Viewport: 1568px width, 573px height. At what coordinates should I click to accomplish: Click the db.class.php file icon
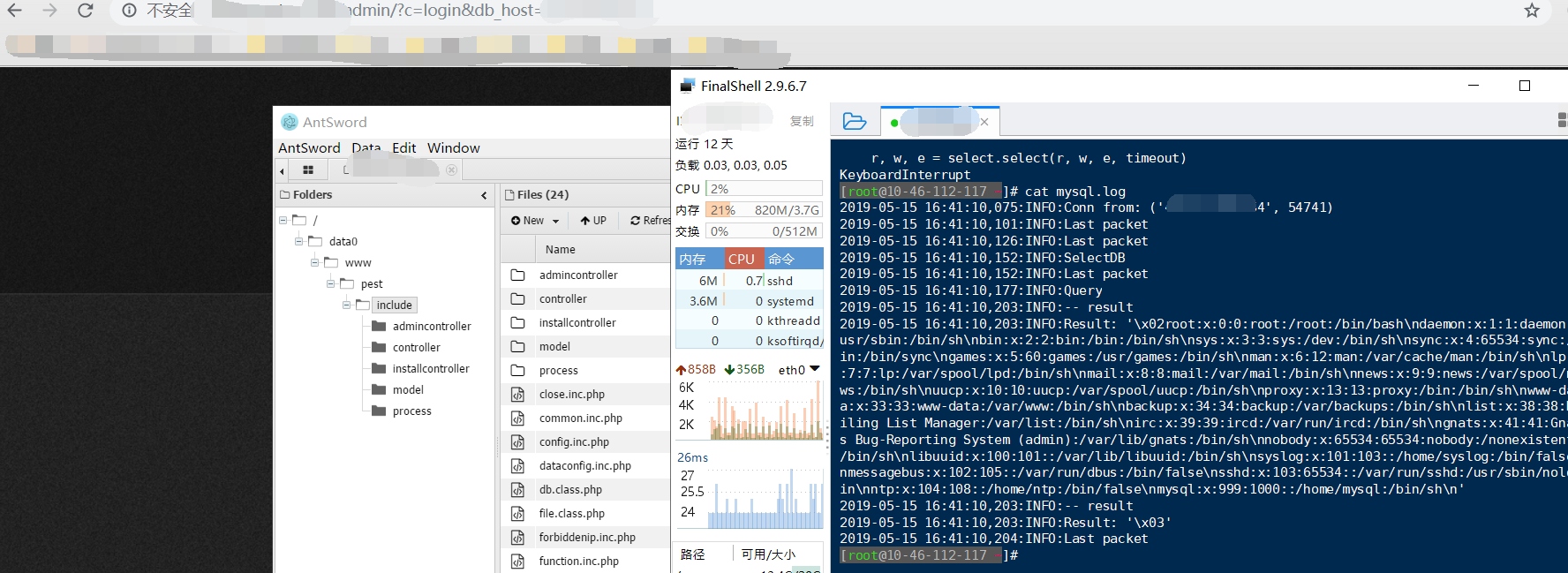518,489
